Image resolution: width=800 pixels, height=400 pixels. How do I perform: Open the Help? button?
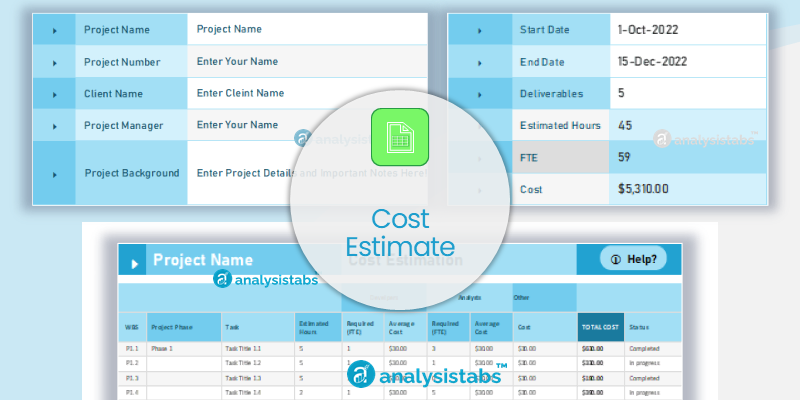tap(633, 259)
